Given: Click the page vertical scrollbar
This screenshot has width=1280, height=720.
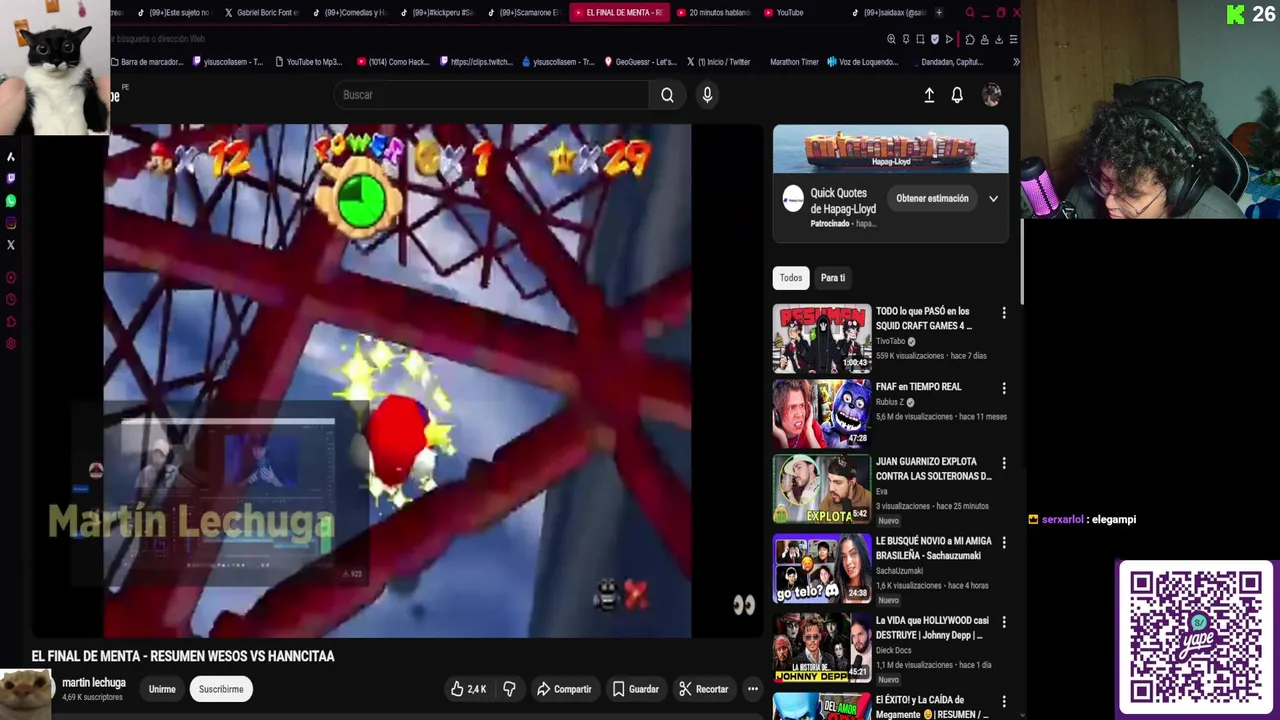Looking at the screenshot, I should click(x=1021, y=260).
